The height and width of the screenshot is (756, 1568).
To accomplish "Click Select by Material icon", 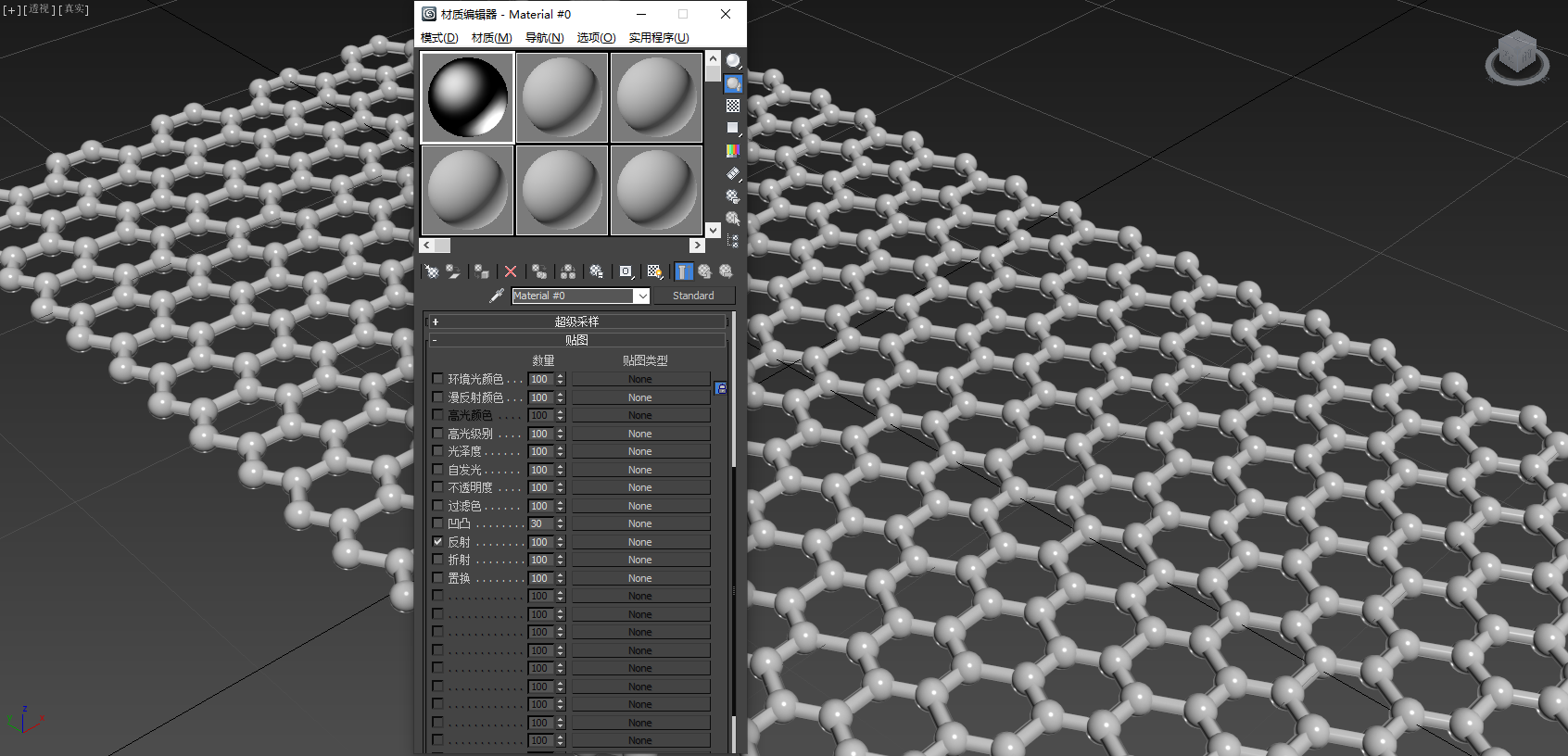I will [x=733, y=219].
